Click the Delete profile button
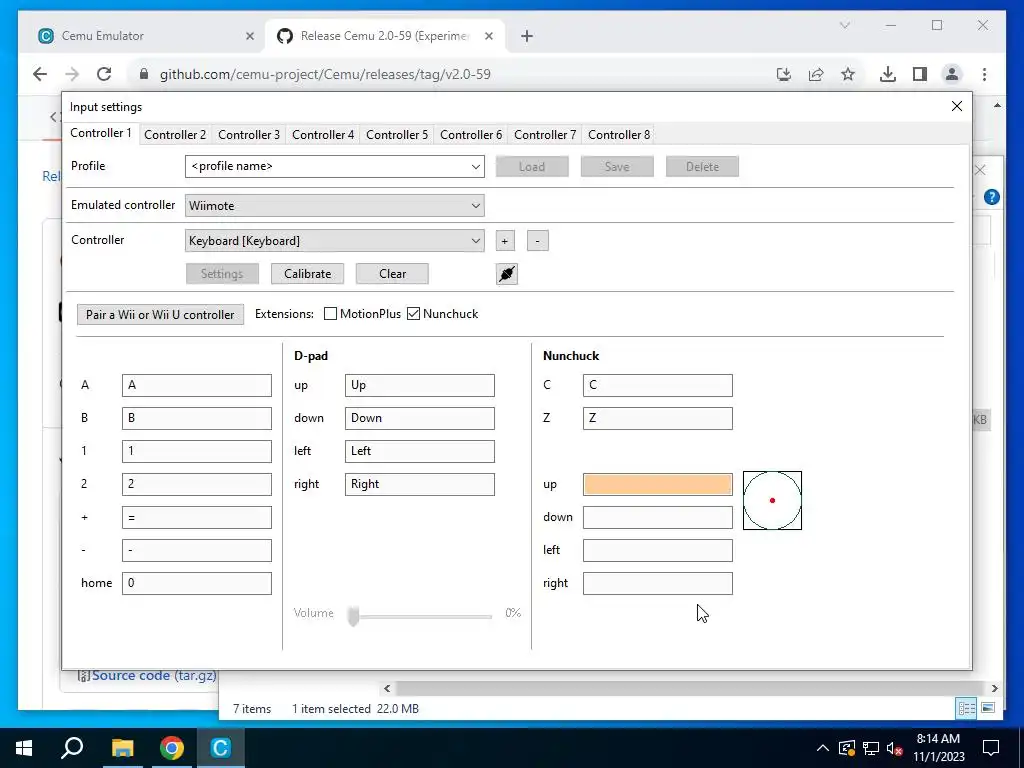Screen dimensions: 1024x768 pos(703,167)
